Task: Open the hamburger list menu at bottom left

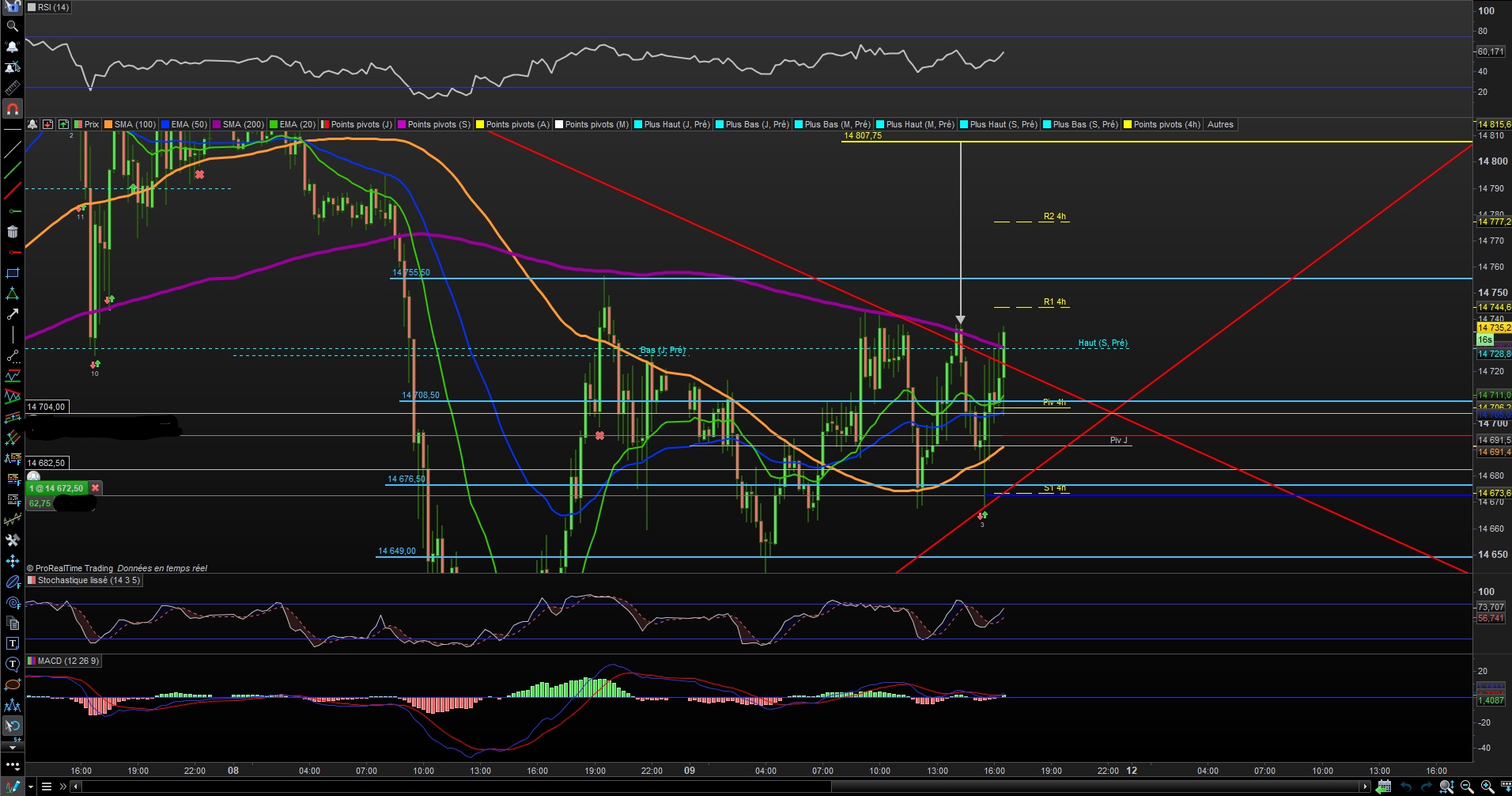Action: pyautogui.click(x=47, y=787)
